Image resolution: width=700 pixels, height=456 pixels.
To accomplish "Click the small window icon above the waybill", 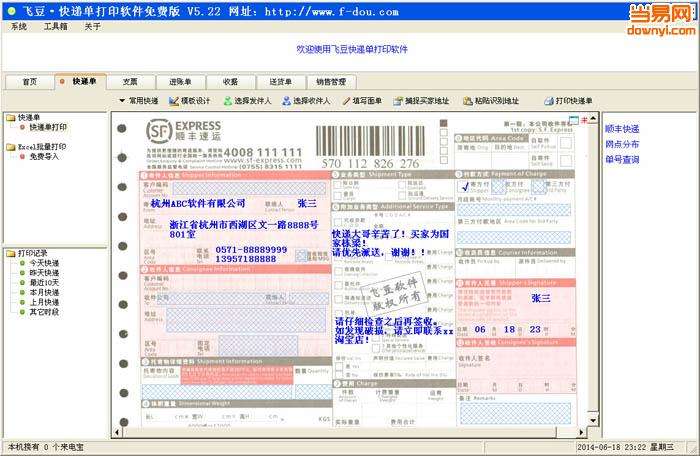I will click(x=574, y=120).
